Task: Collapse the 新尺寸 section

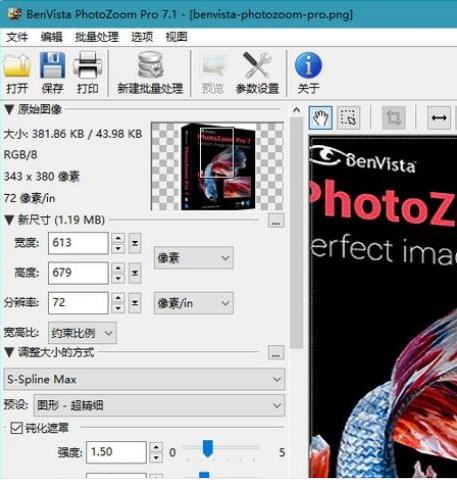Action: tap(9, 220)
